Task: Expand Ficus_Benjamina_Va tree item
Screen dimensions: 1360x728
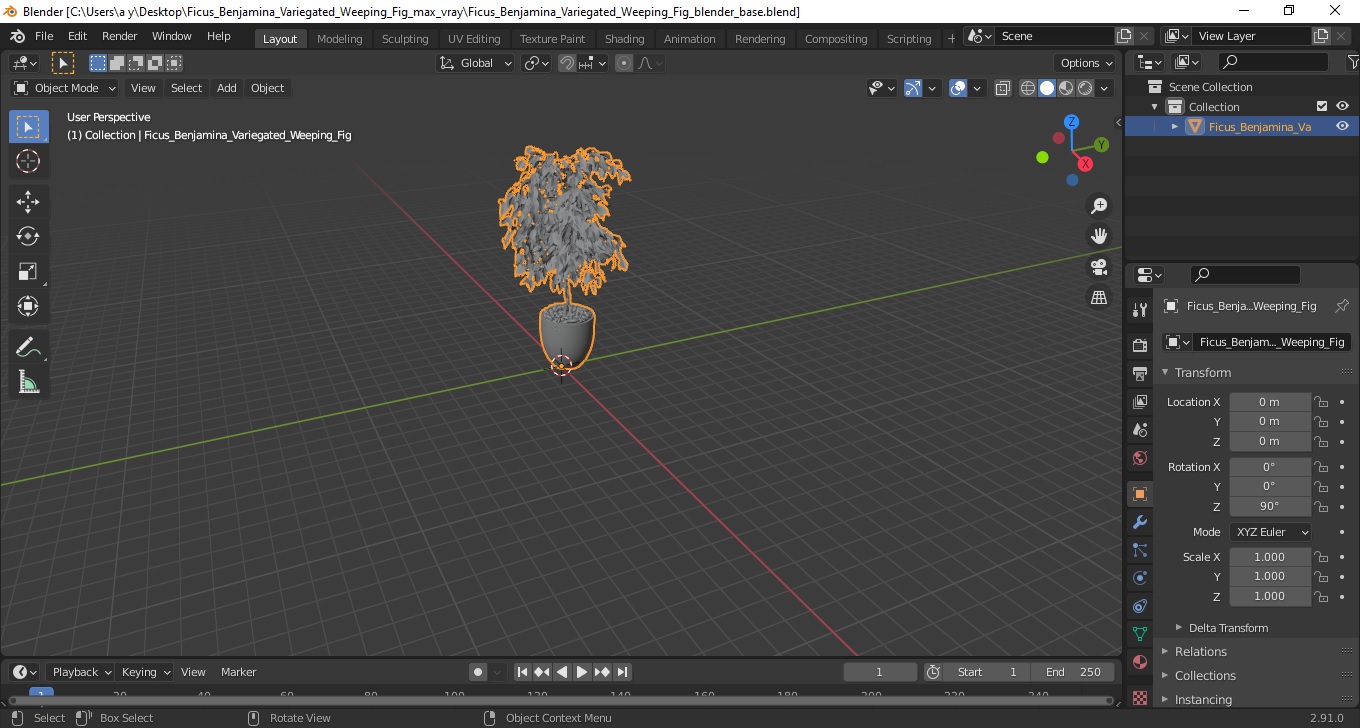Action: pyautogui.click(x=1175, y=126)
